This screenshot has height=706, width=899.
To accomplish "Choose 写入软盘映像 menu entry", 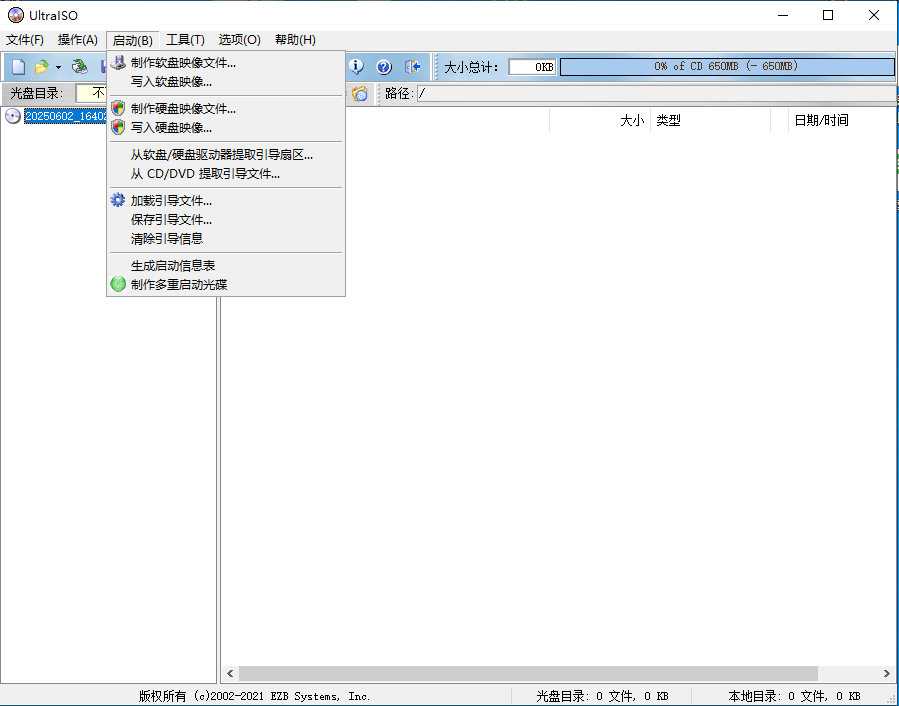I will pos(226,81).
